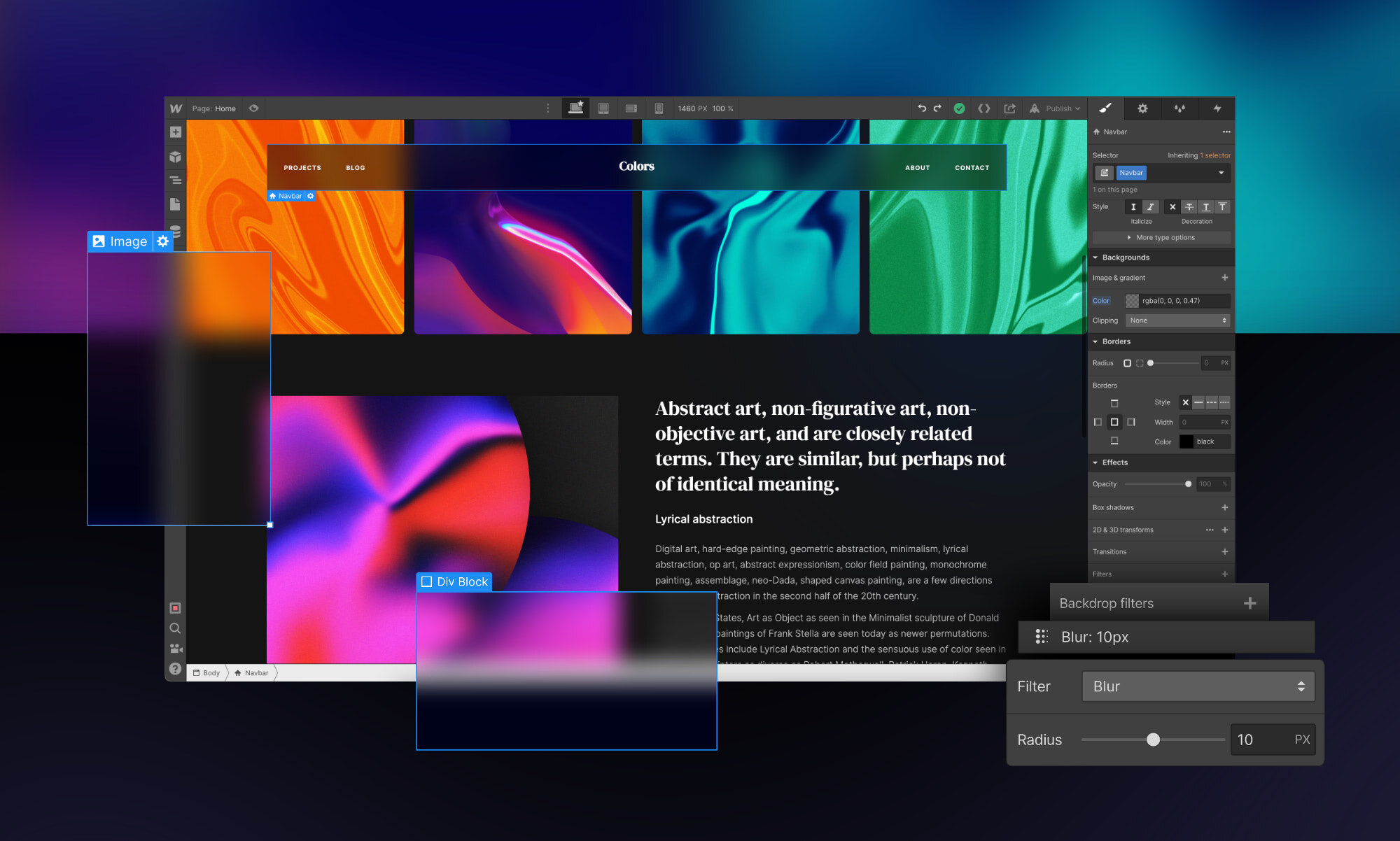Viewport: 1400px width, 841px height.
Task: Open the Pages panel
Action: [176, 204]
